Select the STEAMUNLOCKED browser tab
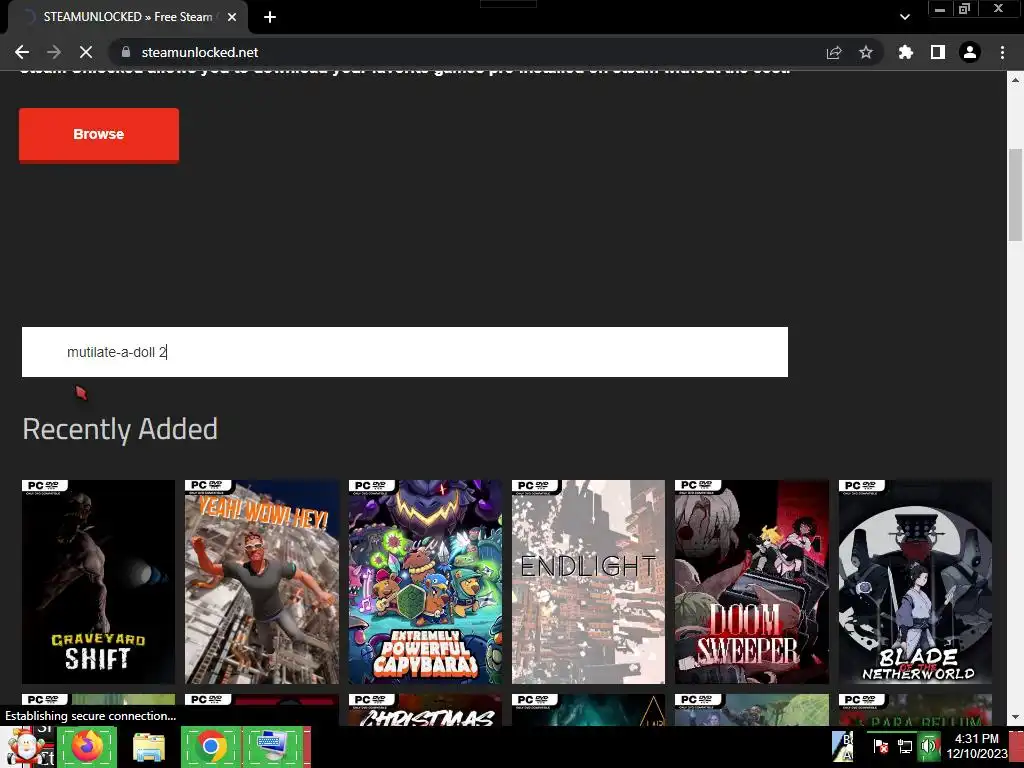 click(128, 17)
